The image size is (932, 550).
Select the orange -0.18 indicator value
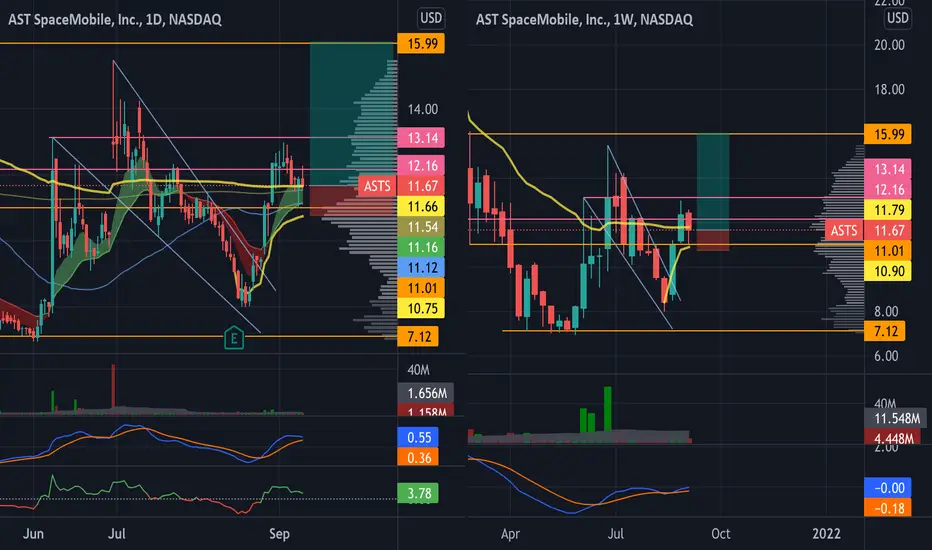pyautogui.click(x=887, y=508)
